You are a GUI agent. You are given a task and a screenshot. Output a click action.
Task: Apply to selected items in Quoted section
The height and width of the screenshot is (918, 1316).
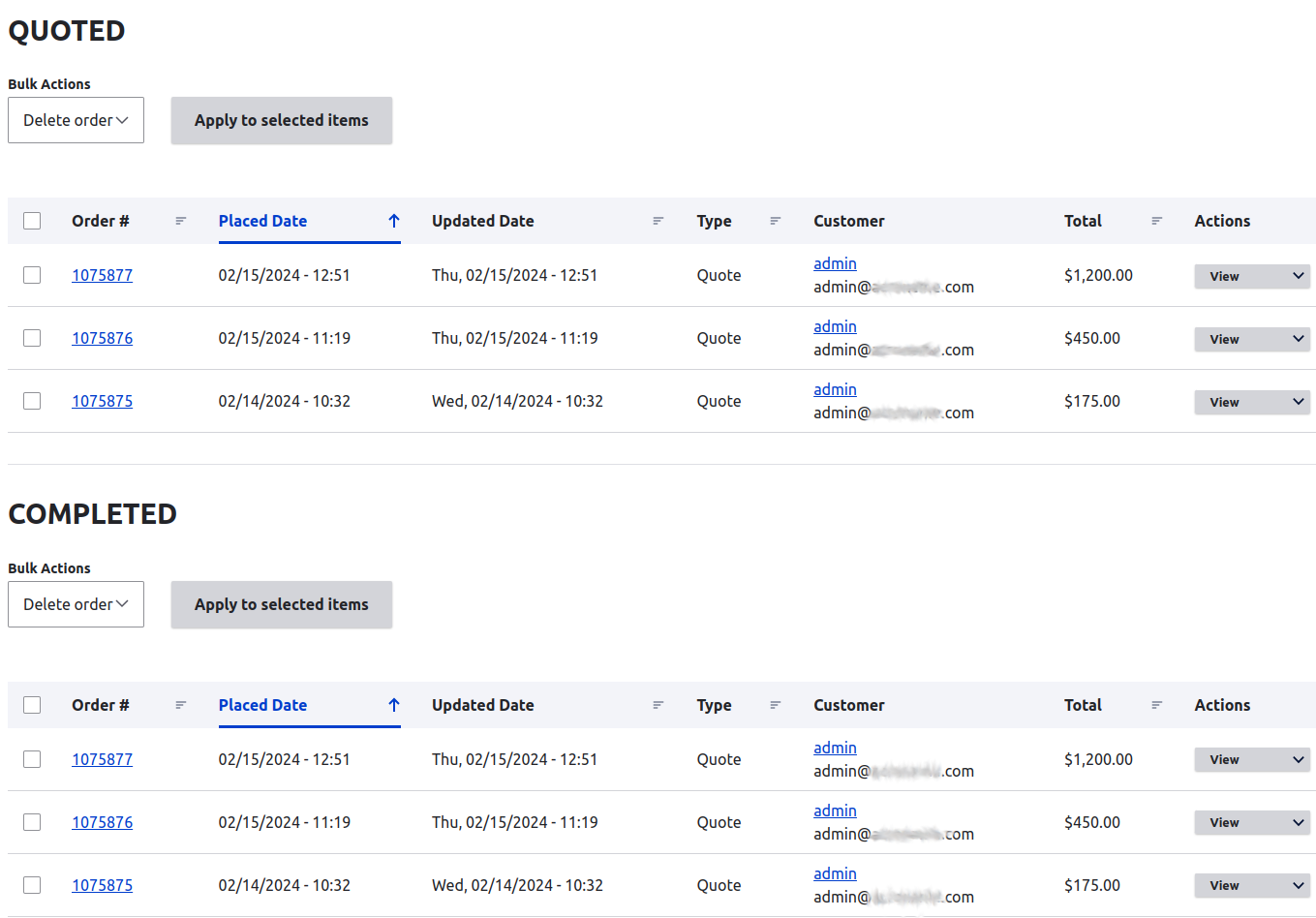coord(282,120)
